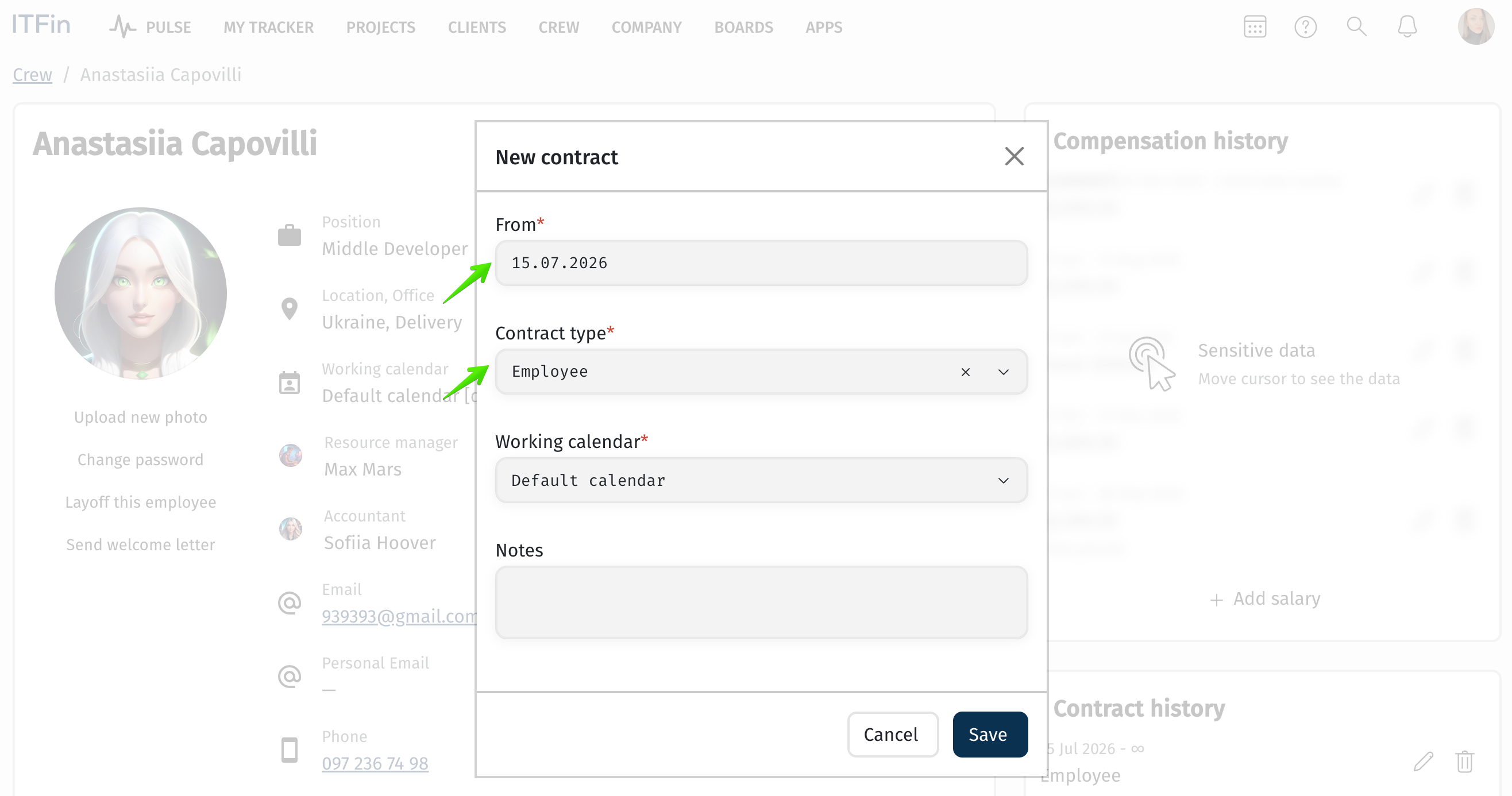Clear the Employee contract type selection
The image size is (1512, 796).
coord(965,372)
